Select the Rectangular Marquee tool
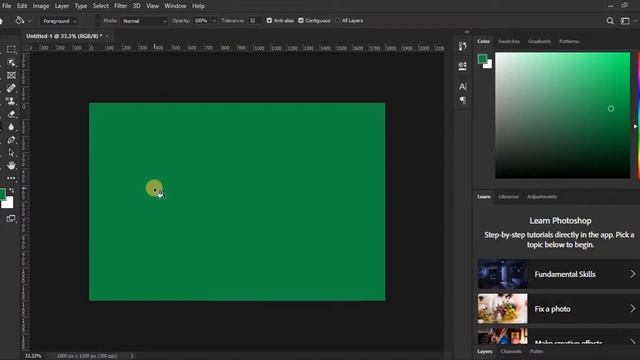The width and height of the screenshot is (640, 360). click(x=11, y=49)
